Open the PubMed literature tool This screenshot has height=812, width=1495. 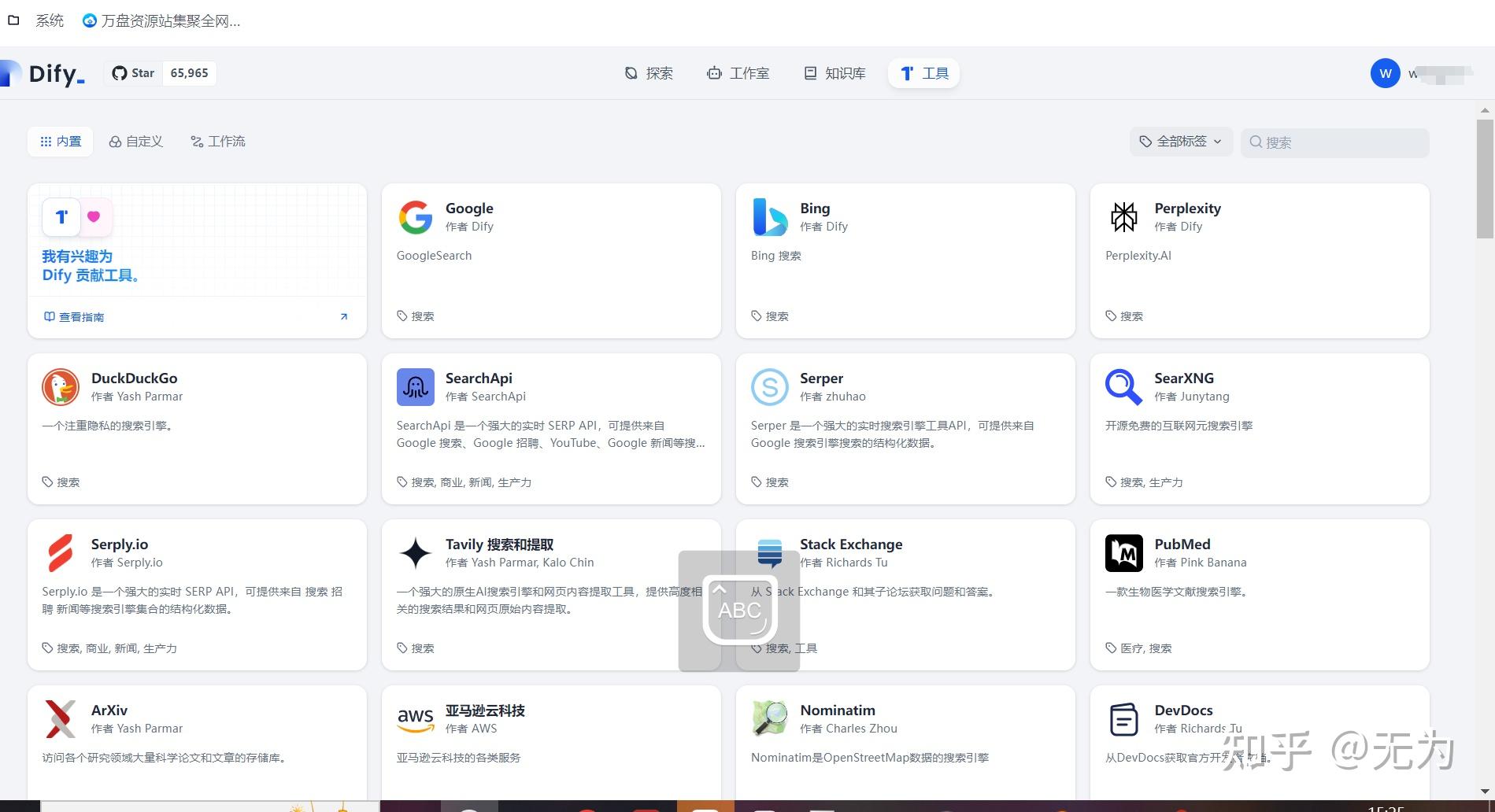[1123, 552]
